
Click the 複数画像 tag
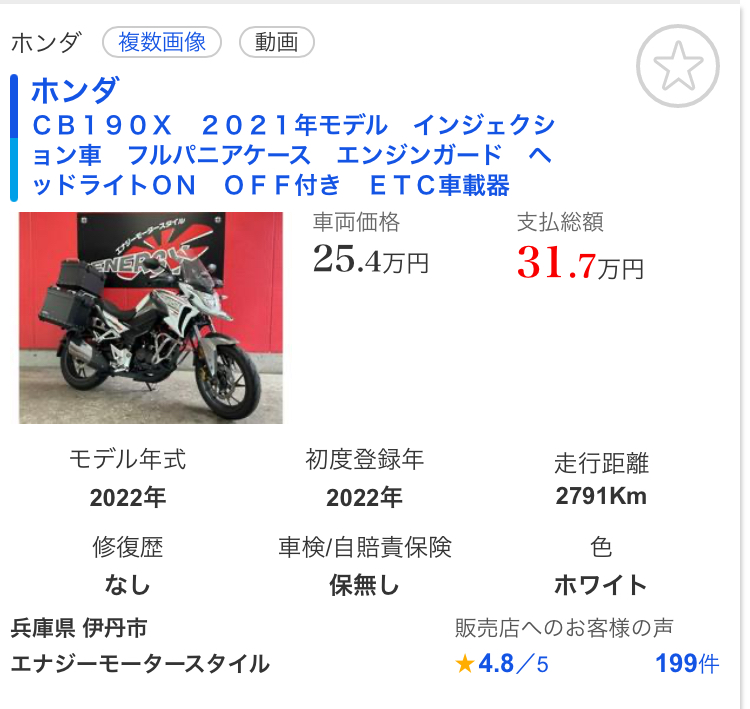pos(162,42)
